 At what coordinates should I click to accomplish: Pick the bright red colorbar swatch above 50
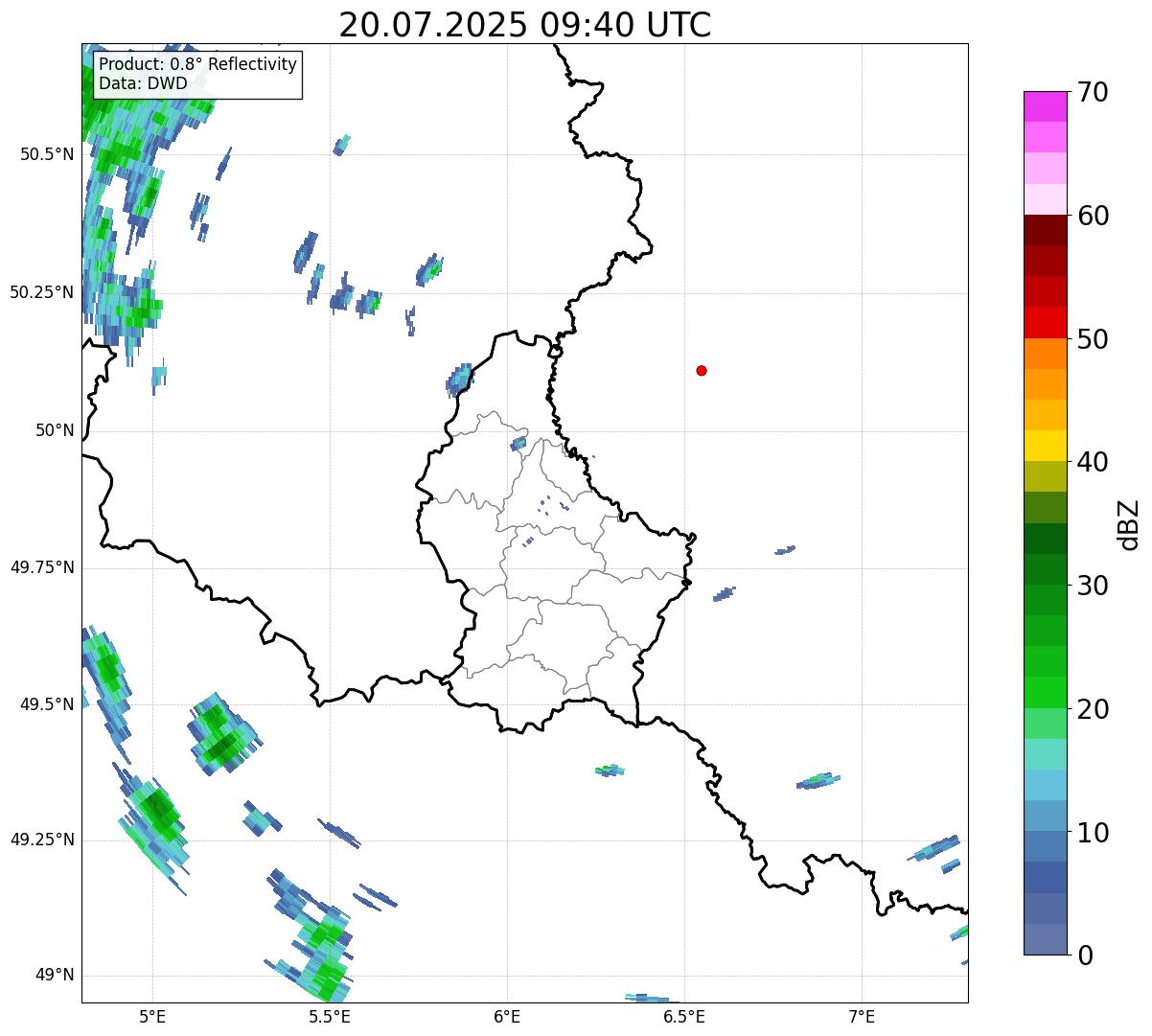click(x=1045, y=322)
